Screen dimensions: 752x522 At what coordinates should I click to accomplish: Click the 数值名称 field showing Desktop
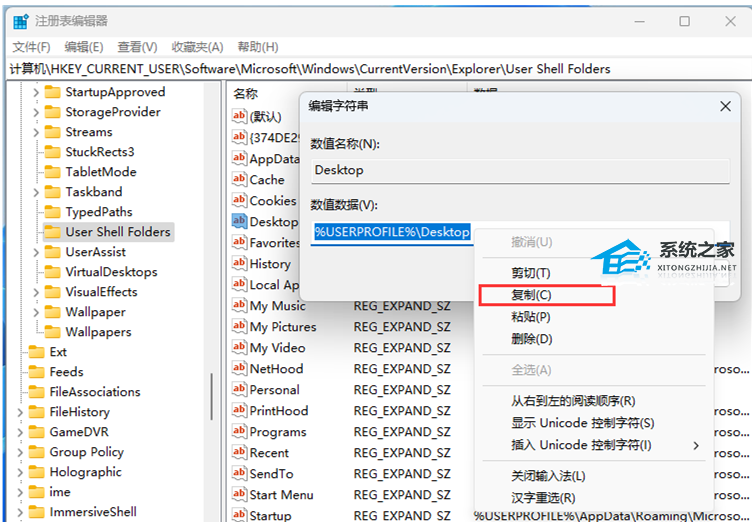520,171
